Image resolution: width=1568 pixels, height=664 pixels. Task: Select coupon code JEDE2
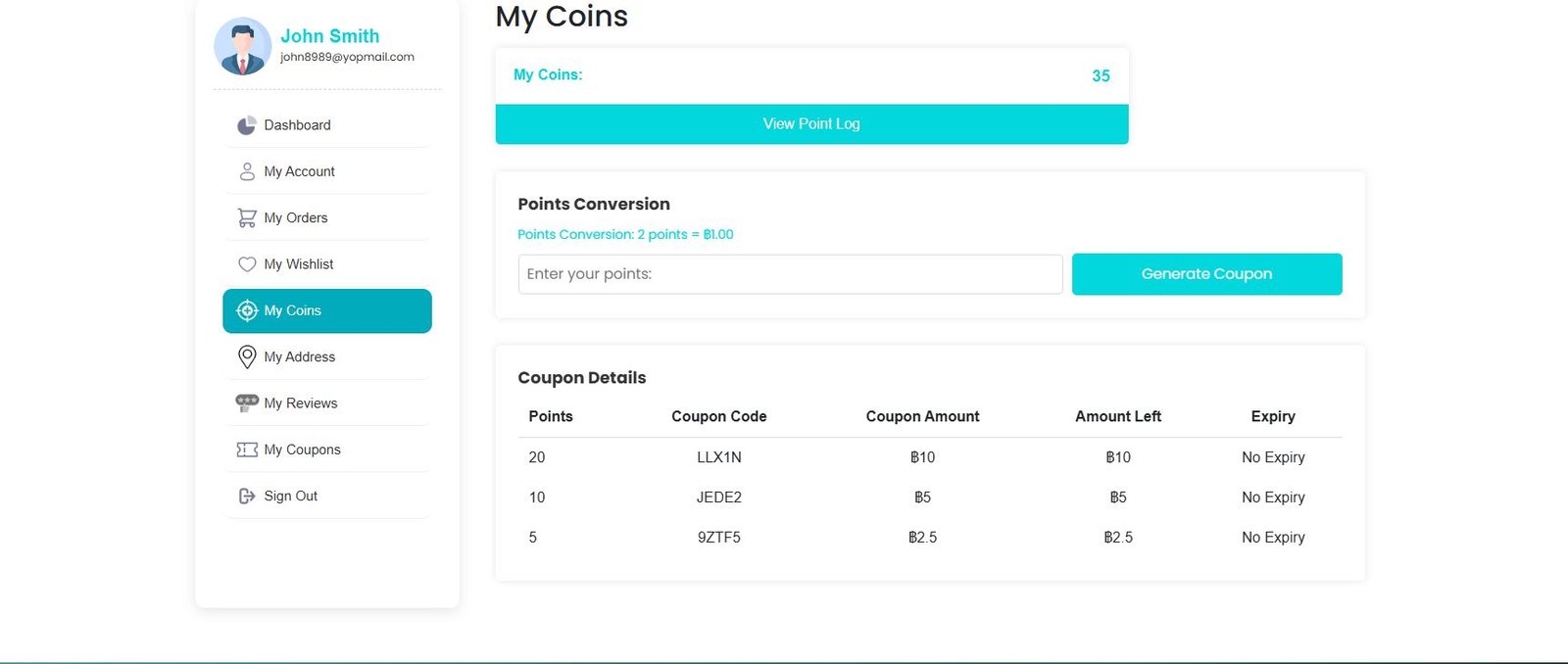coord(718,498)
